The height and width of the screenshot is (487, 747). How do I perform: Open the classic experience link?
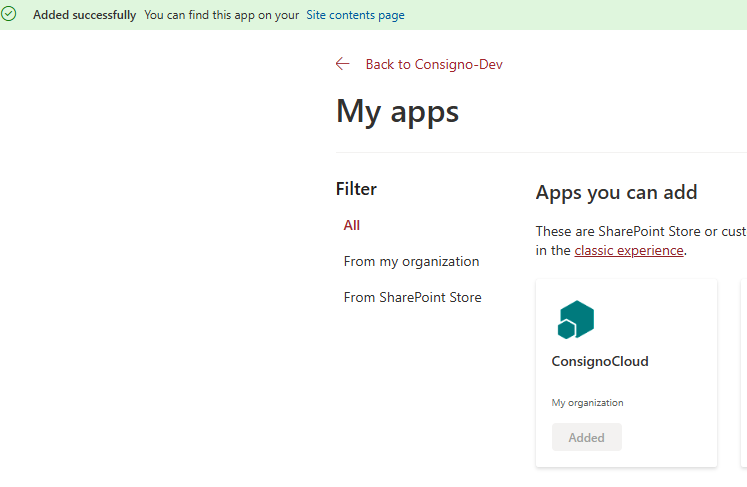click(x=629, y=251)
